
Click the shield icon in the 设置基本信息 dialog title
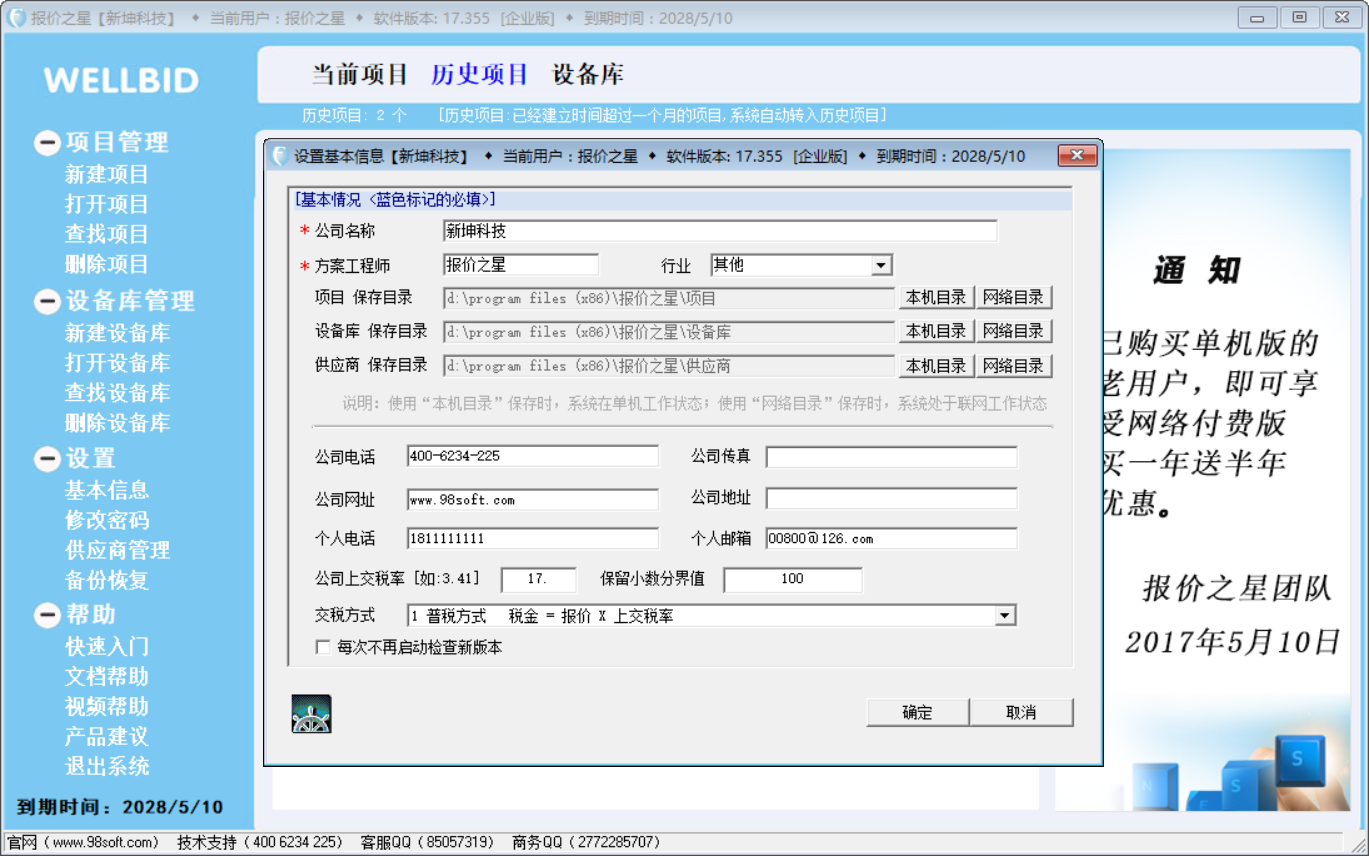280,156
